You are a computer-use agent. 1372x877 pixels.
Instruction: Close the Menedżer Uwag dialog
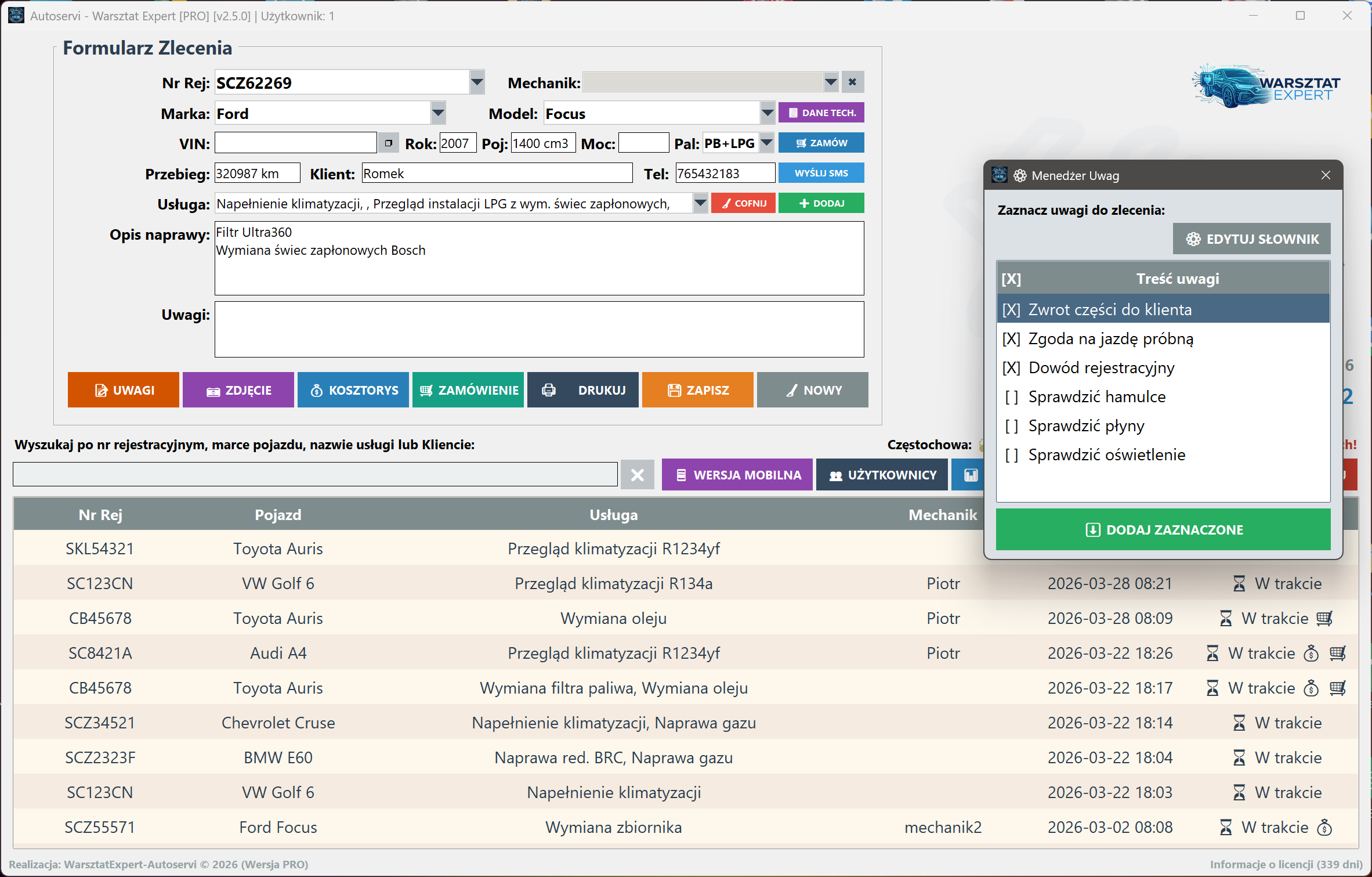tap(1326, 175)
